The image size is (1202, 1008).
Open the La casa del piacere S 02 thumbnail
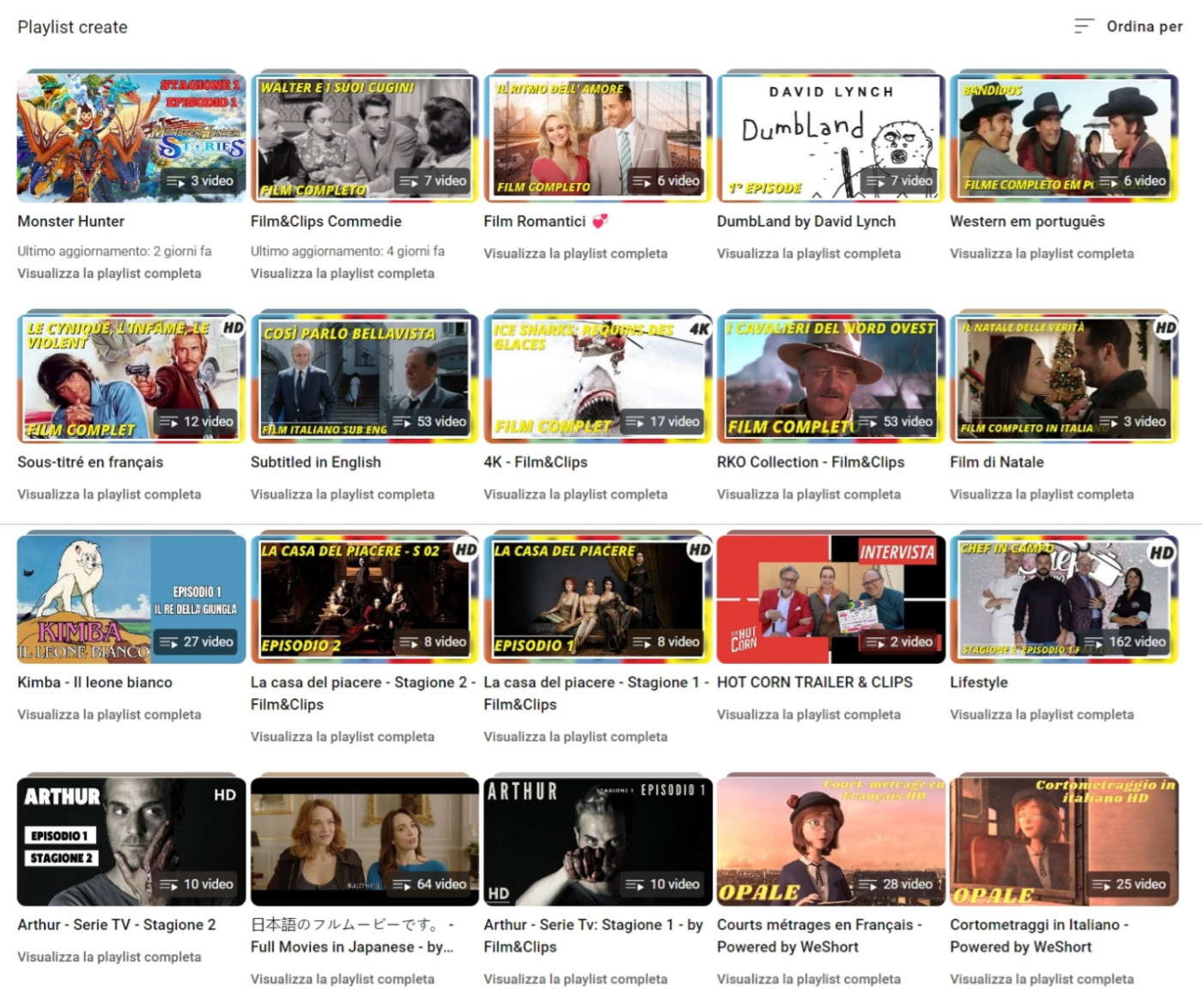pos(364,598)
